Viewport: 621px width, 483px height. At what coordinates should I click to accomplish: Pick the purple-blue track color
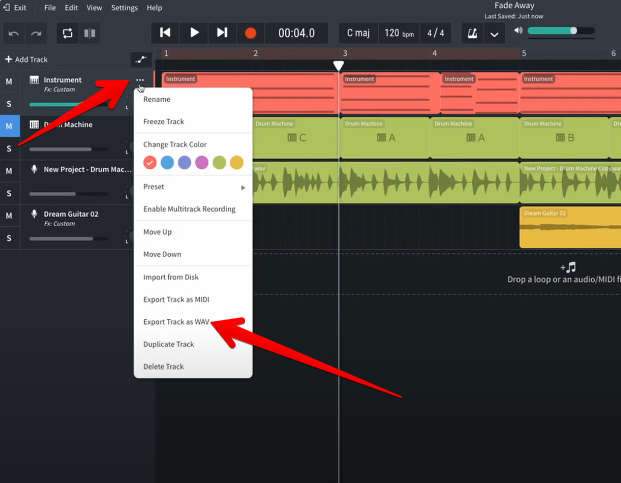[185, 162]
